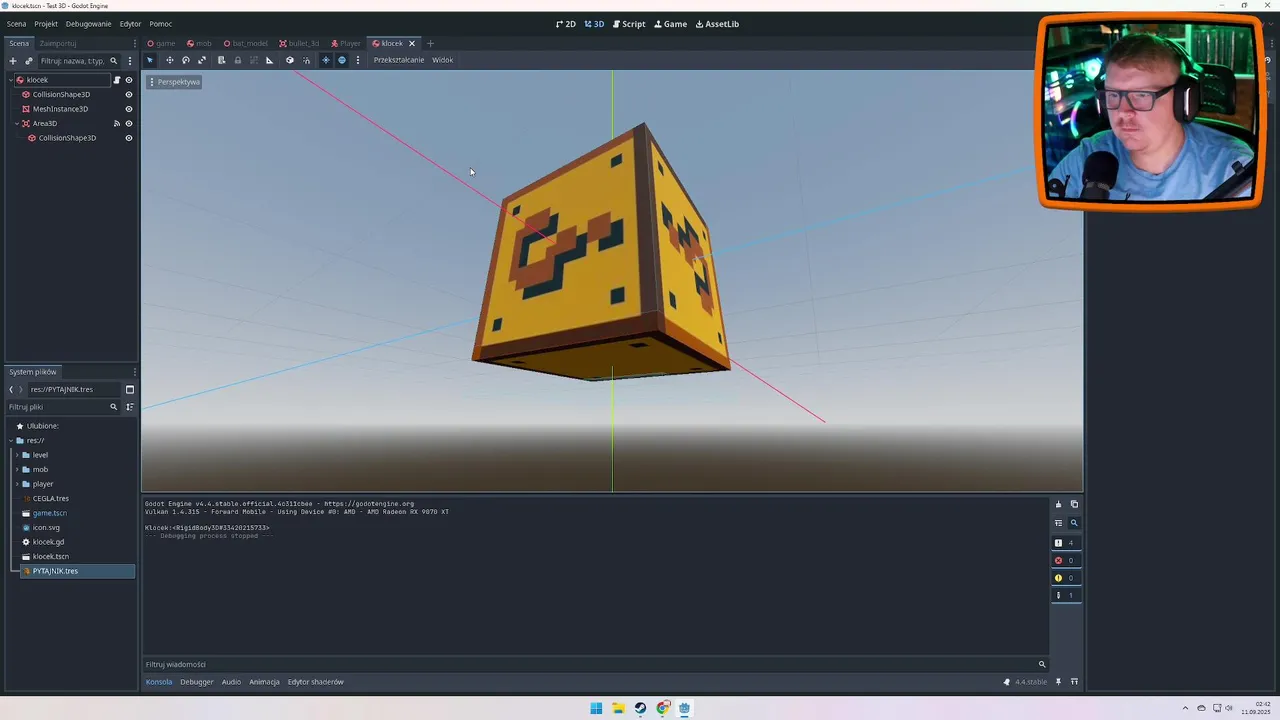The width and height of the screenshot is (1280, 720).
Task: Toggle file system split mode icon
Action: pyautogui.click(x=129, y=390)
